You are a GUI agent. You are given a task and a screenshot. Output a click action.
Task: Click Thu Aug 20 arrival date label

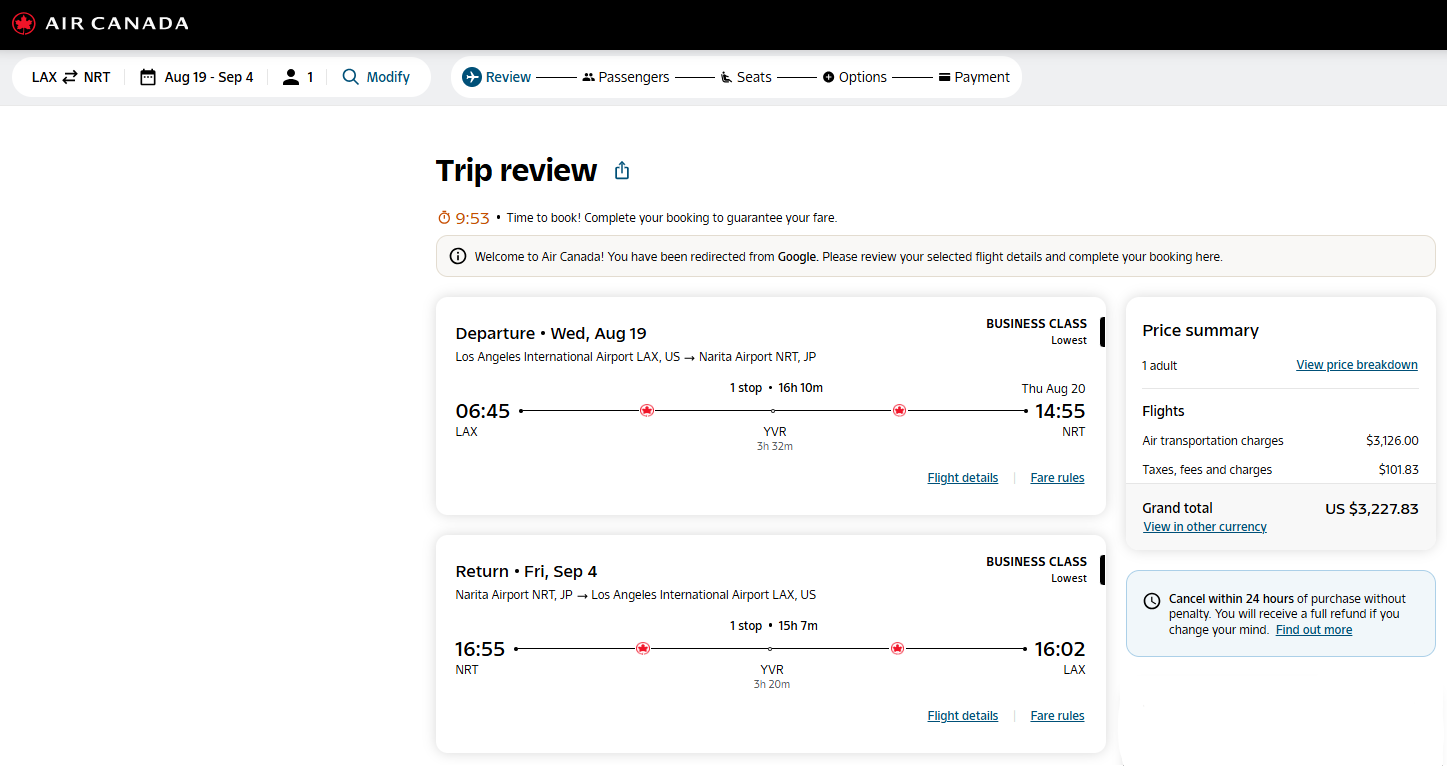(x=1053, y=389)
